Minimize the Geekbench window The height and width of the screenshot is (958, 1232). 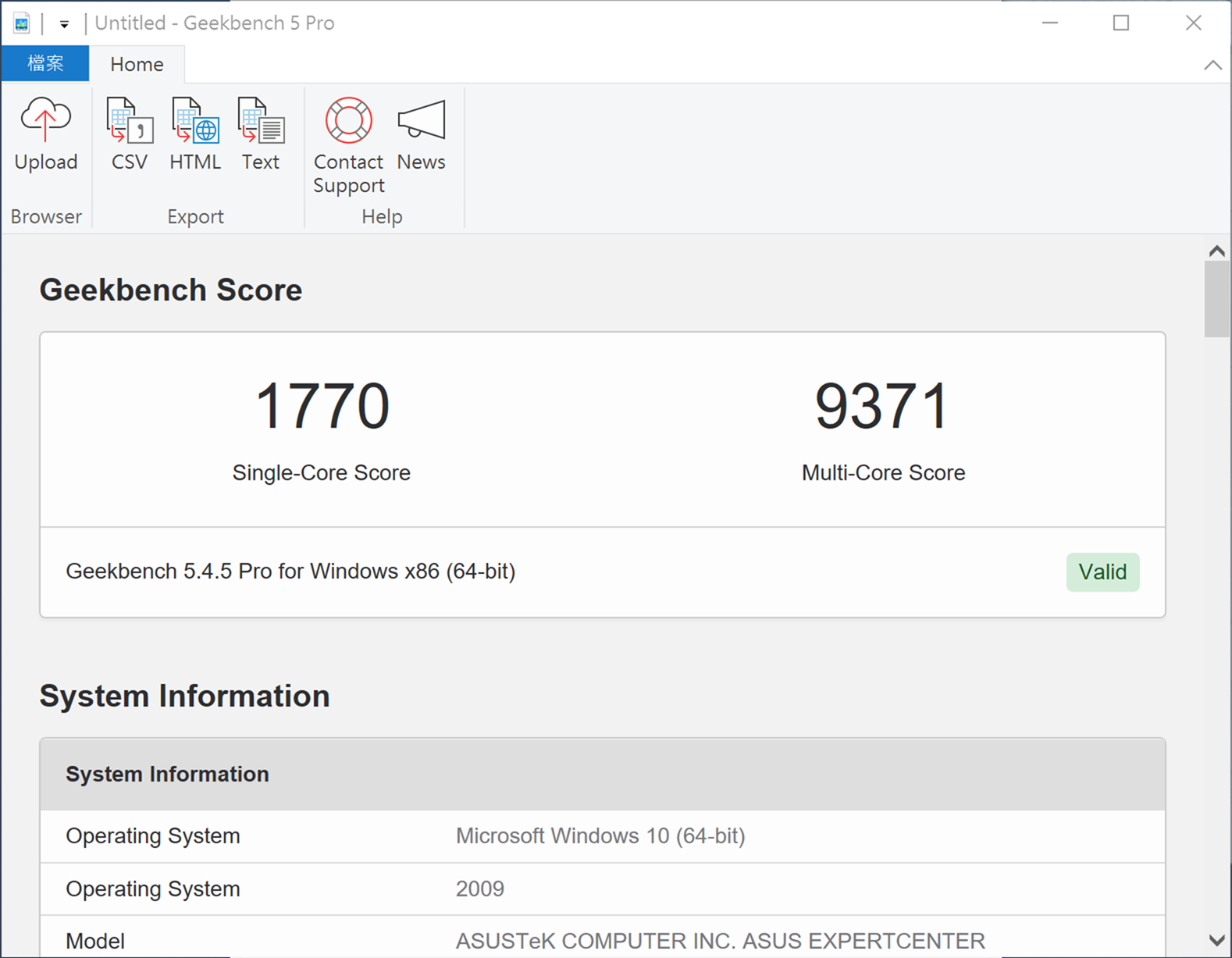tap(1049, 23)
